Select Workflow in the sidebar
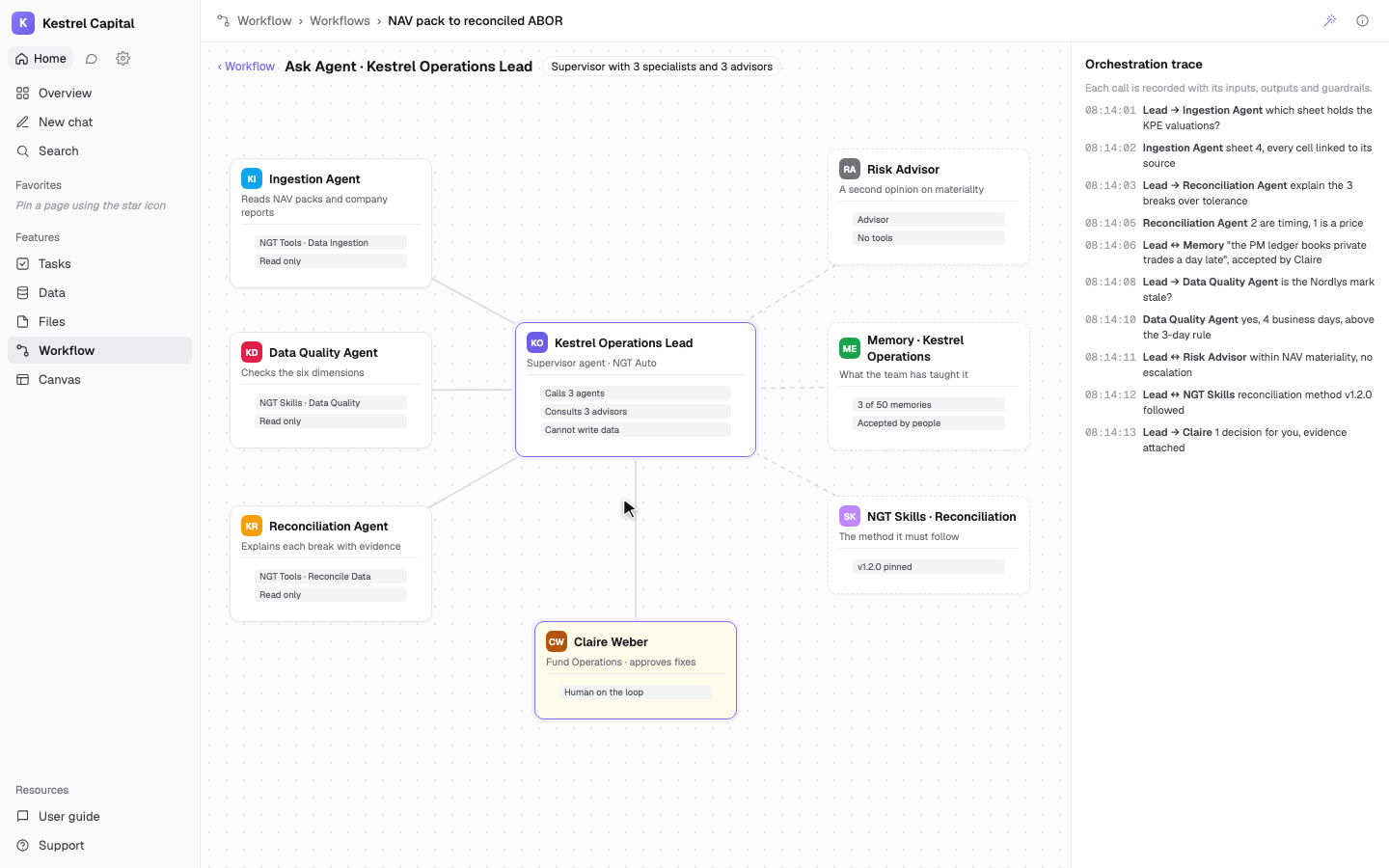 pyautogui.click(x=99, y=351)
